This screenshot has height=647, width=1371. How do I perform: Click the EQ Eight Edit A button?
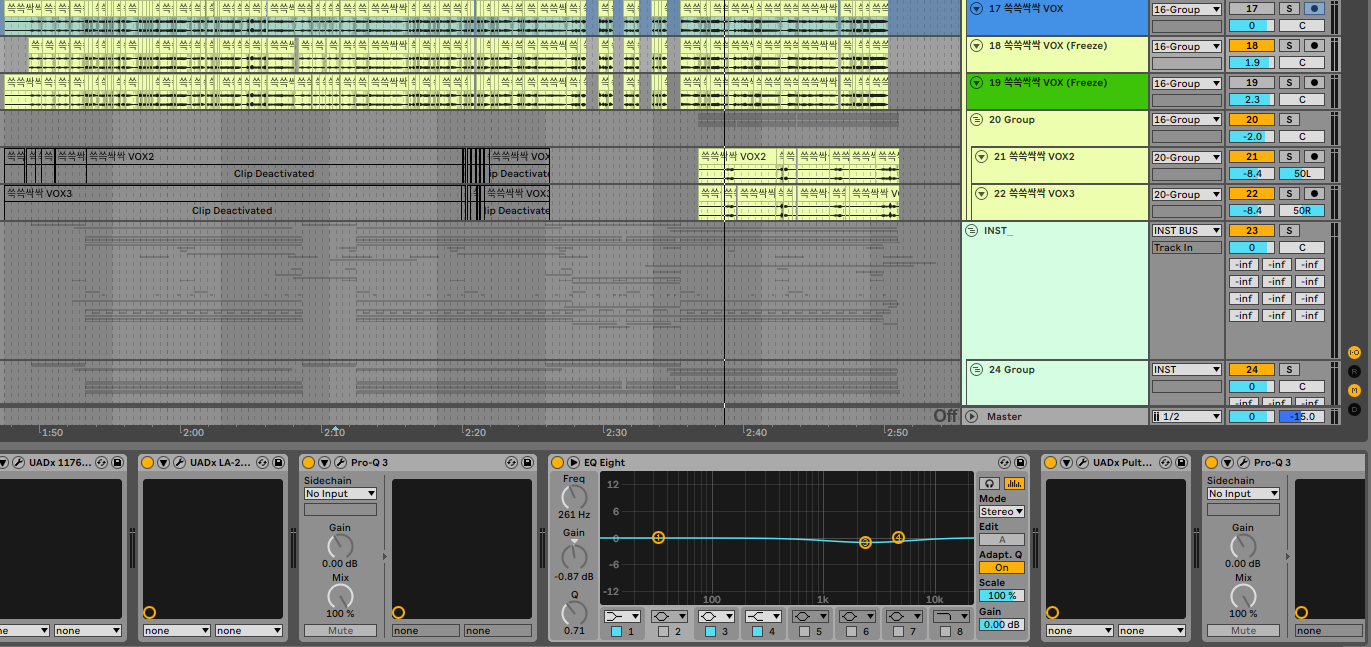coord(1001,540)
